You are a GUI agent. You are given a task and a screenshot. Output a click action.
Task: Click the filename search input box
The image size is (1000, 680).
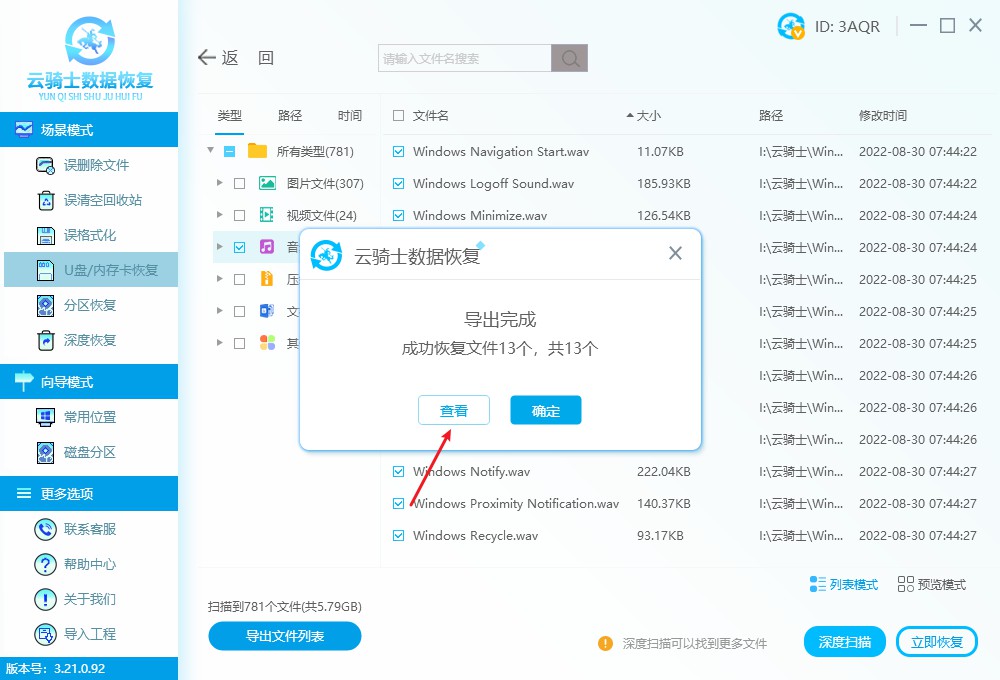click(463, 57)
